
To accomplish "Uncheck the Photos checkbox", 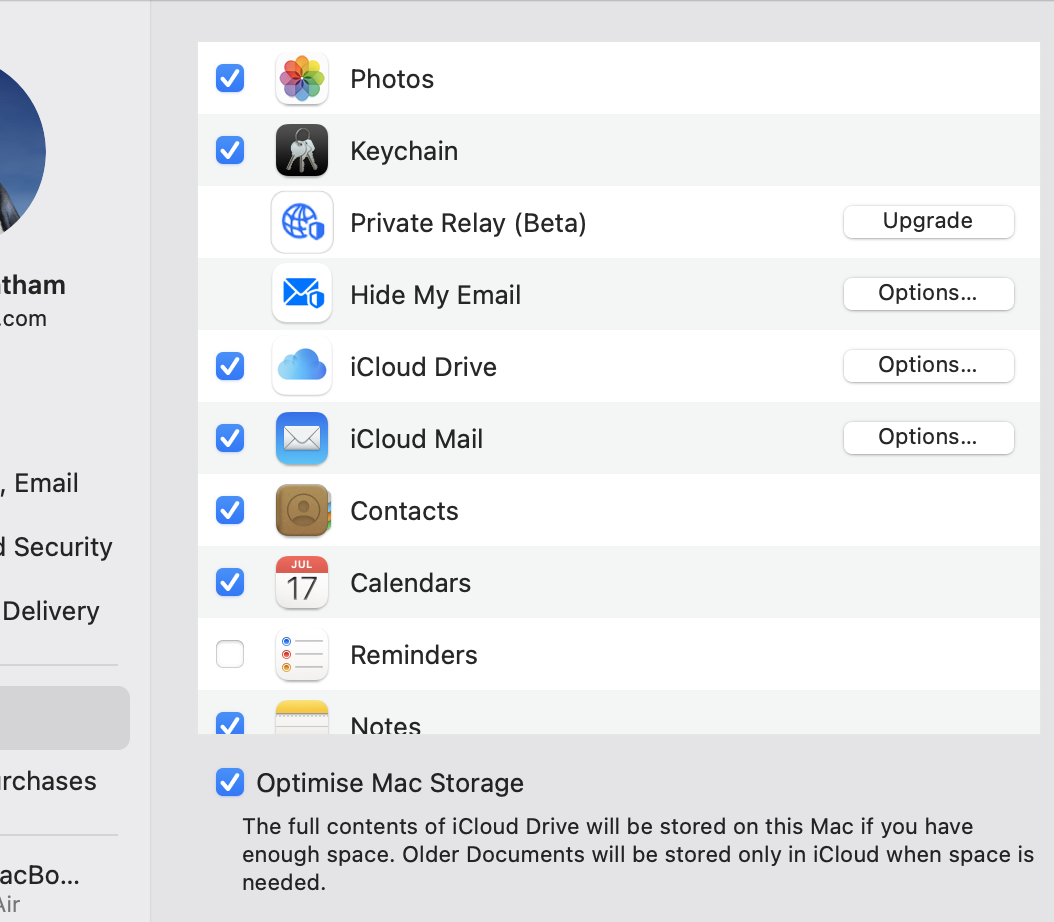I will (230, 78).
